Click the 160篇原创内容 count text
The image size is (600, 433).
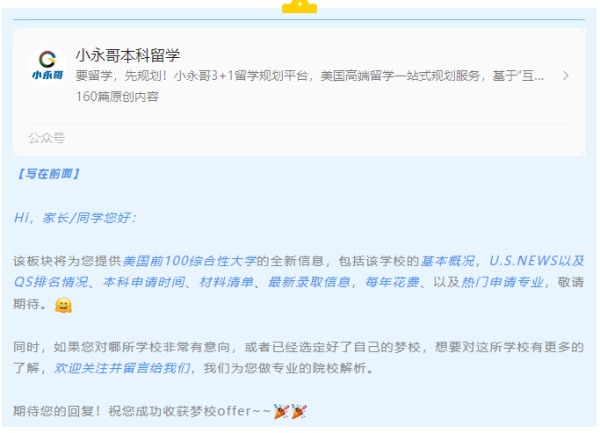[x=117, y=96]
